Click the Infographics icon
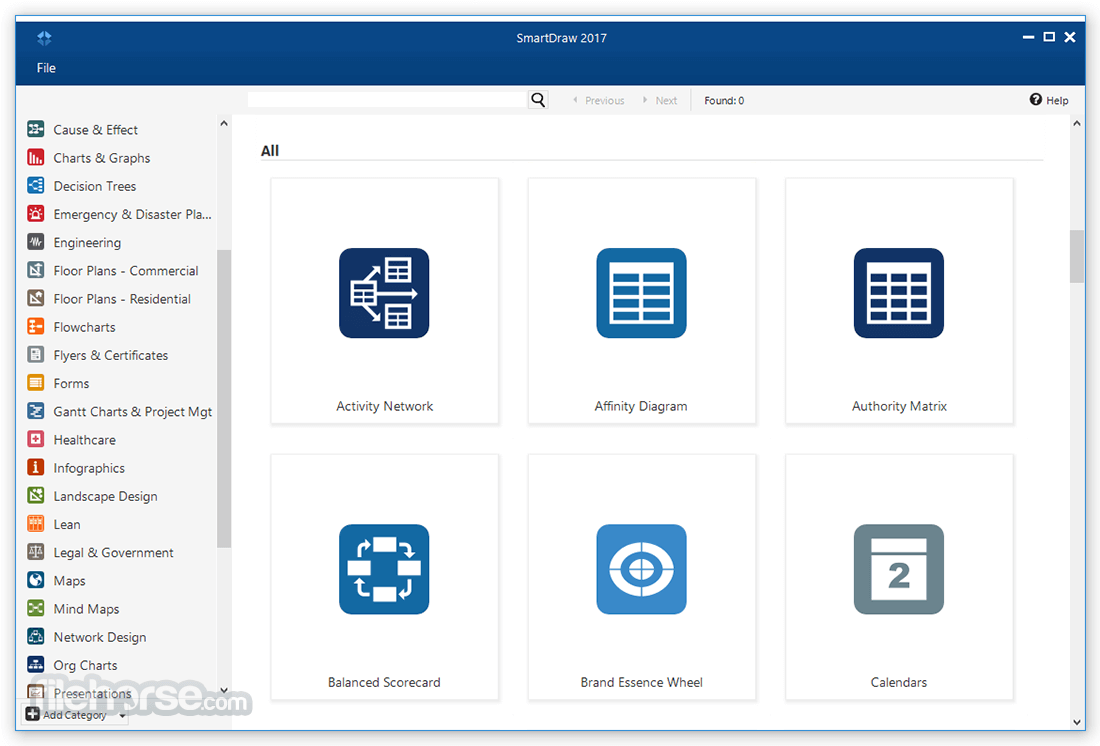 [36, 467]
